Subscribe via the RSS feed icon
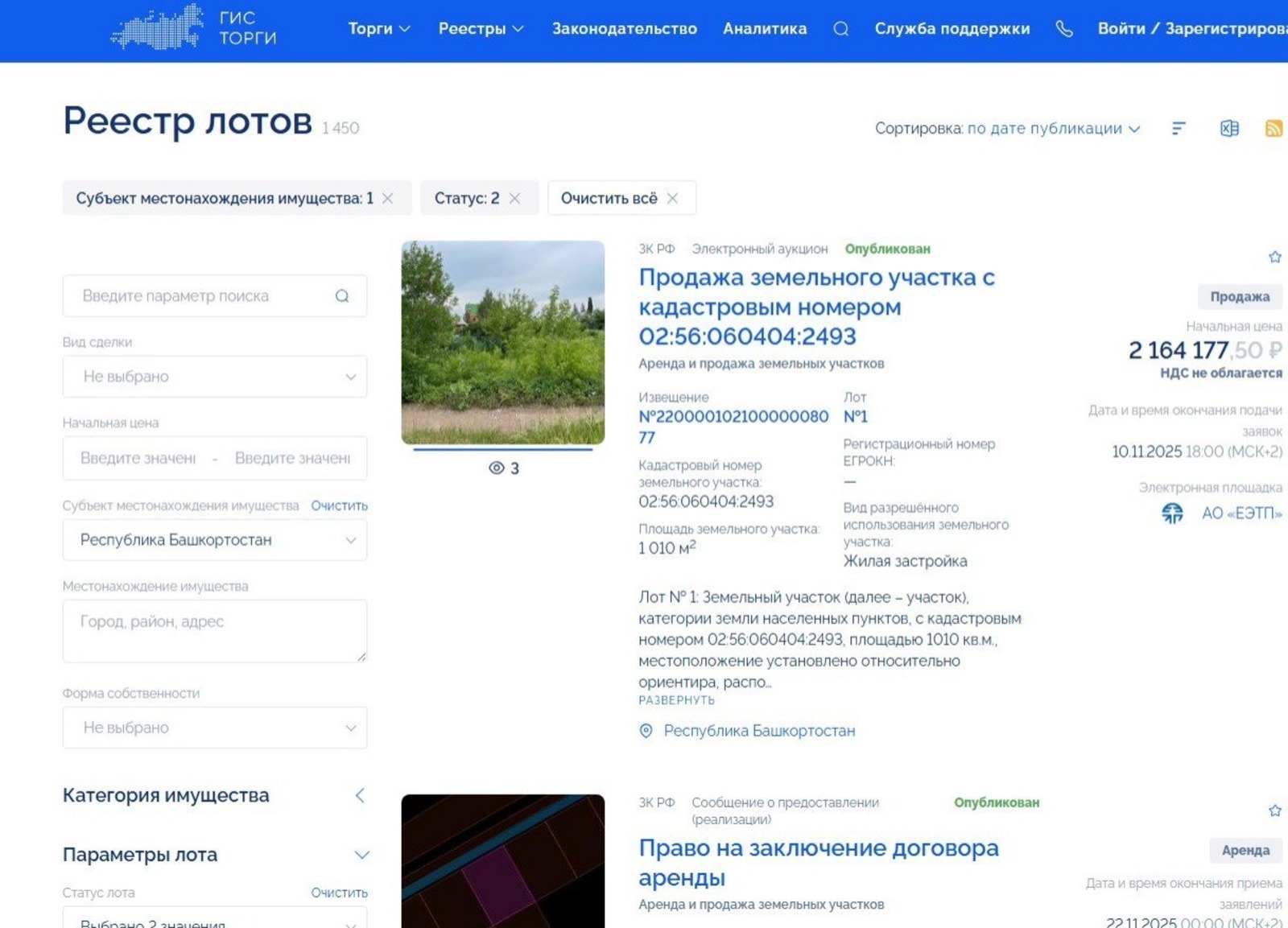Image resolution: width=1288 pixels, height=928 pixels. pos(1273,128)
